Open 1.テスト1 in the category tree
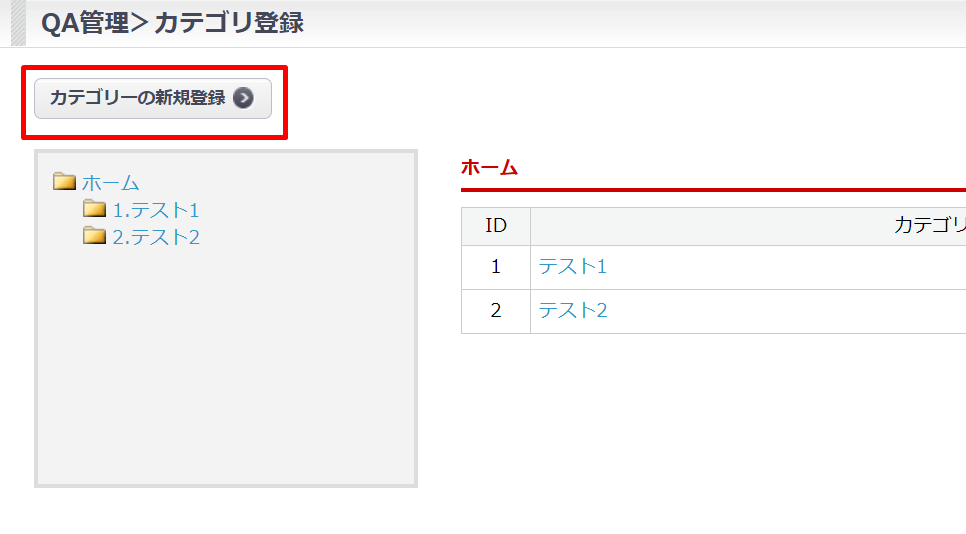This screenshot has height=534, width=966. 156,210
